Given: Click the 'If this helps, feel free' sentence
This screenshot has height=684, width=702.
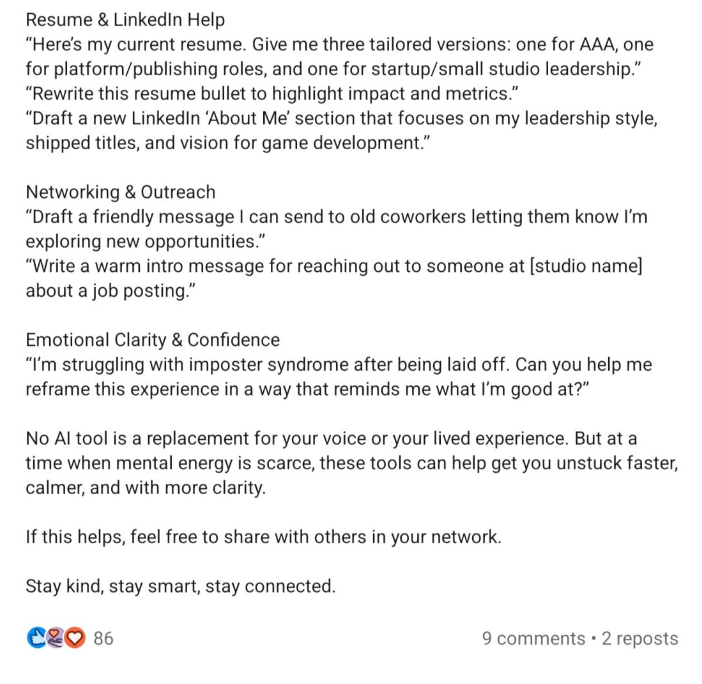Looking at the screenshot, I should 263,537.
